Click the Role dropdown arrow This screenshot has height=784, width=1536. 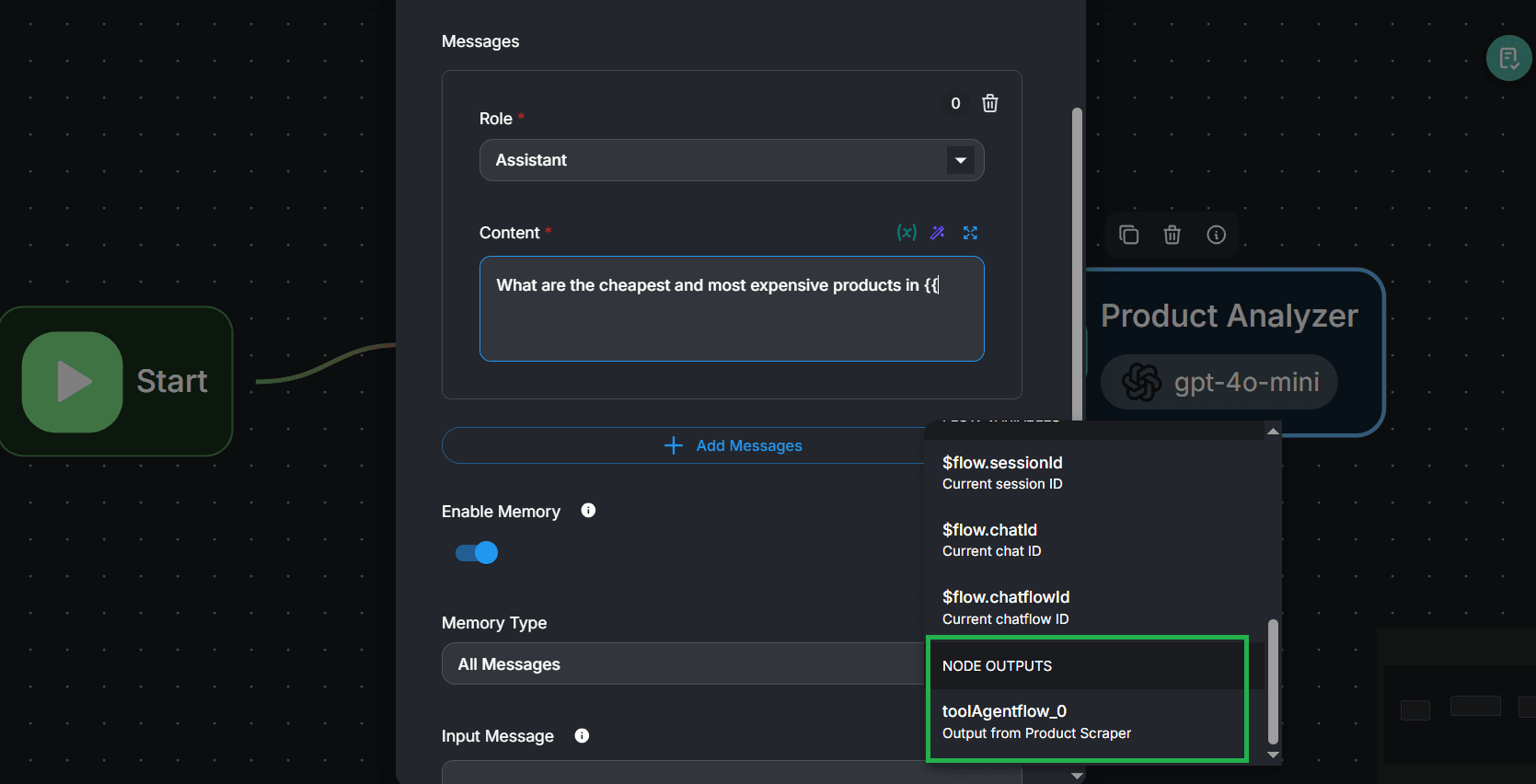(x=960, y=160)
